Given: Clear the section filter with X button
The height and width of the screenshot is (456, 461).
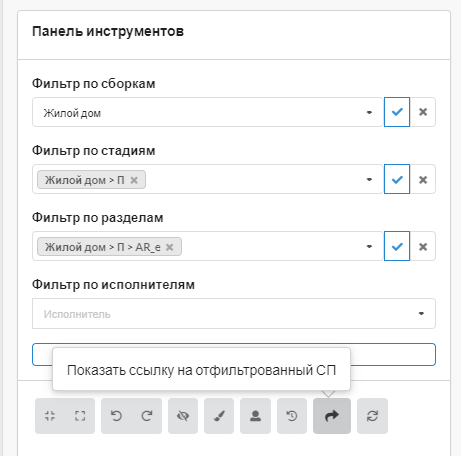Looking at the screenshot, I should (x=423, y=246).
